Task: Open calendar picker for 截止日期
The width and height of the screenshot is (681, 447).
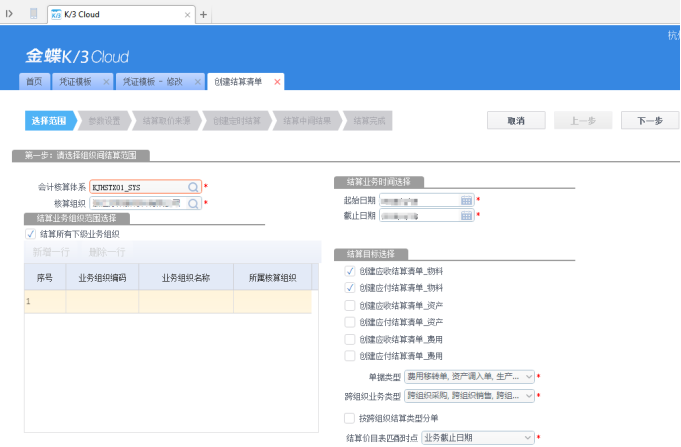Action: [466, 215]
